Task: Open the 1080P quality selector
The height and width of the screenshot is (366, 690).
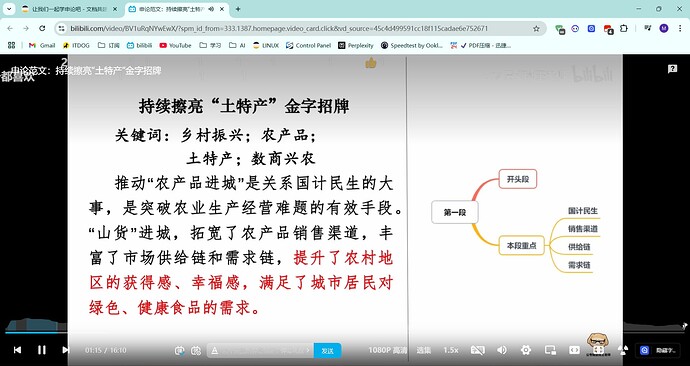Action: [x=388, y=350]
